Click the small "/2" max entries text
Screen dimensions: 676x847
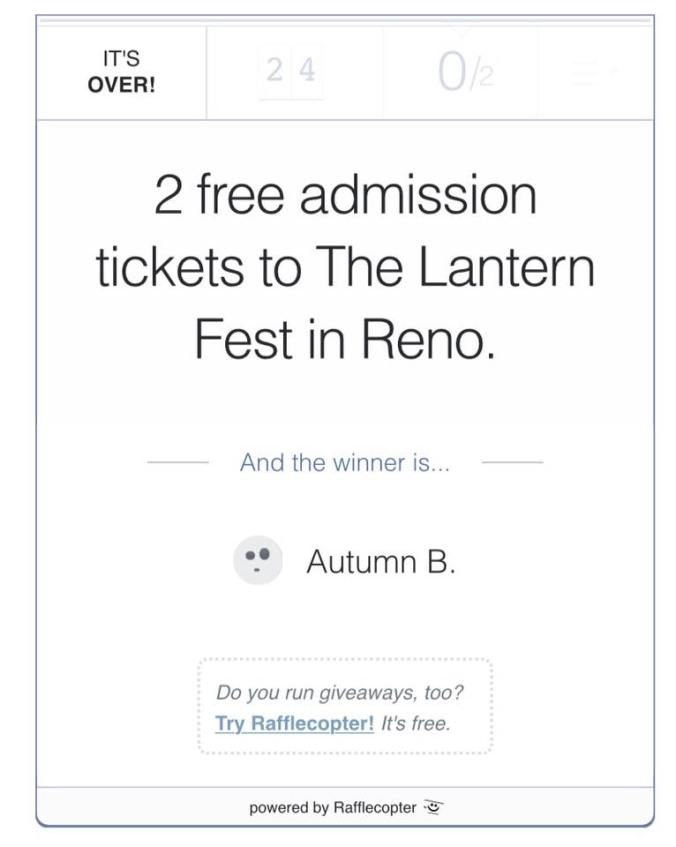click(x=483, y=78)
